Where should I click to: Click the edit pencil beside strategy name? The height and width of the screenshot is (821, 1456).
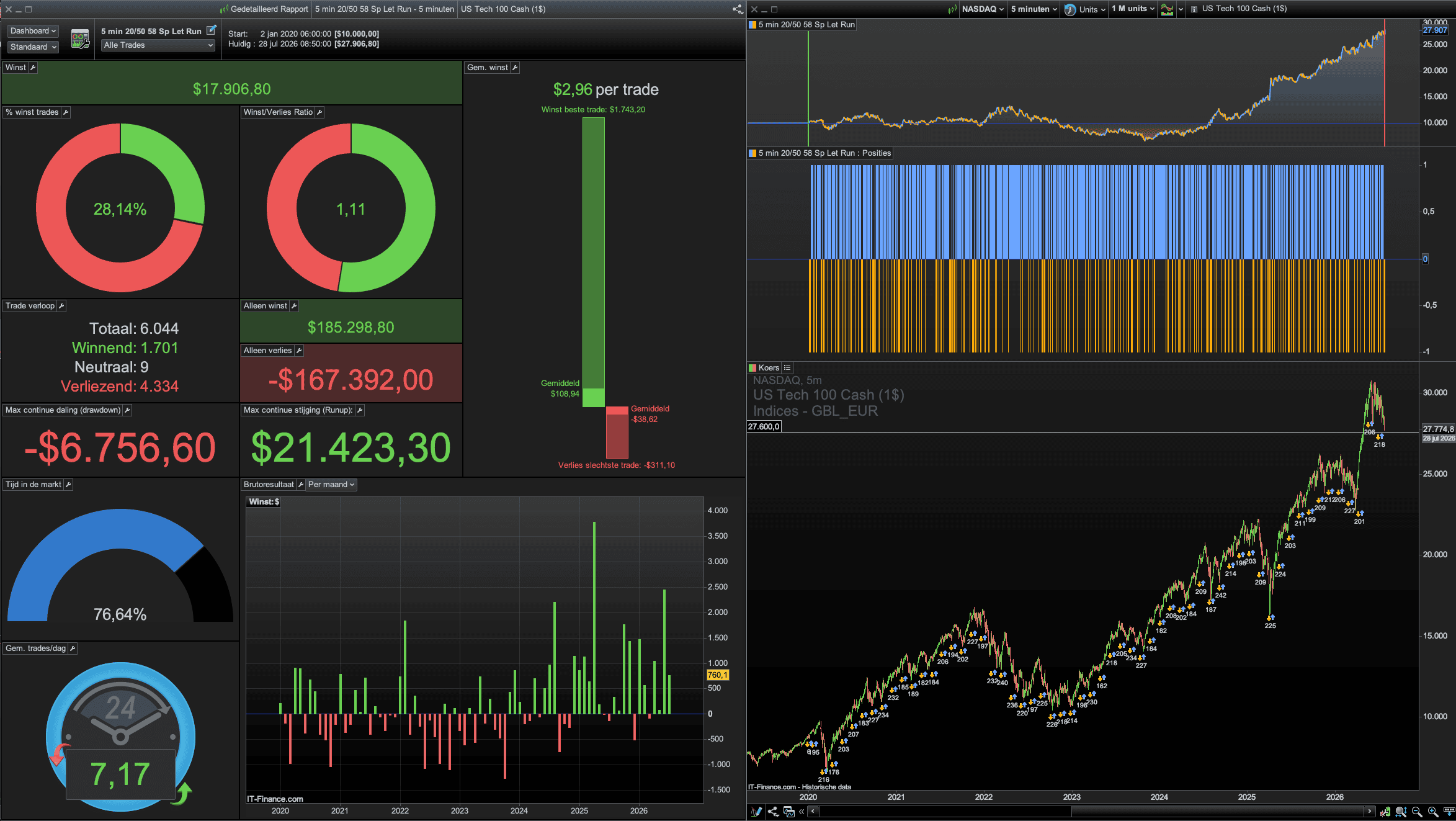tap(211, 30)
